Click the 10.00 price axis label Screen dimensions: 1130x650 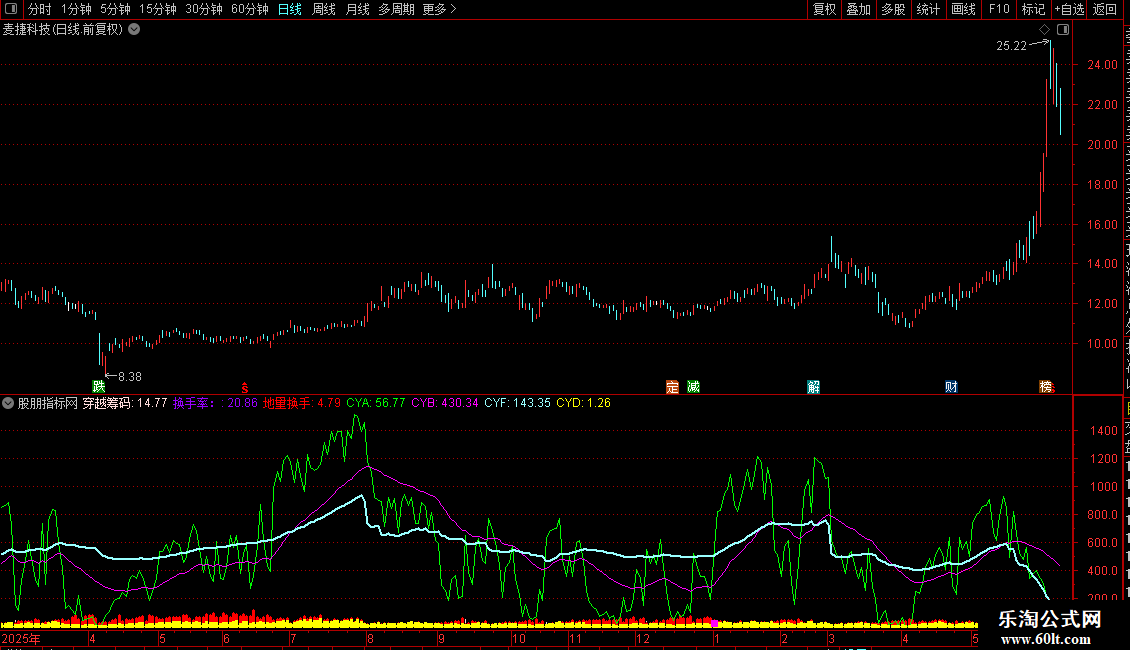click(x=1103, y=344)
